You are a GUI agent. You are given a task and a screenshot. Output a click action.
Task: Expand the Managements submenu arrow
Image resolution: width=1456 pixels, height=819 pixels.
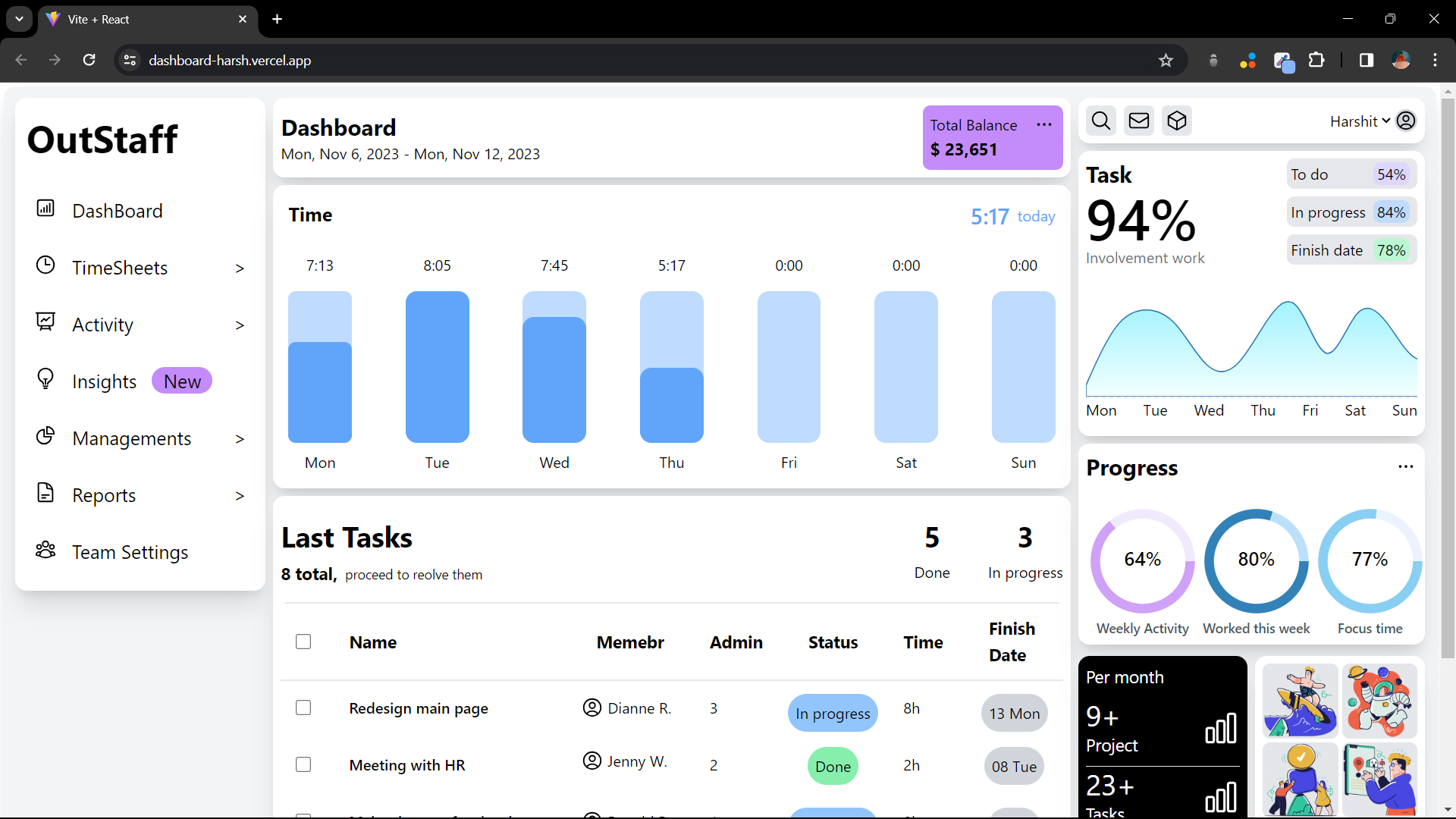(x=240, y=439)
